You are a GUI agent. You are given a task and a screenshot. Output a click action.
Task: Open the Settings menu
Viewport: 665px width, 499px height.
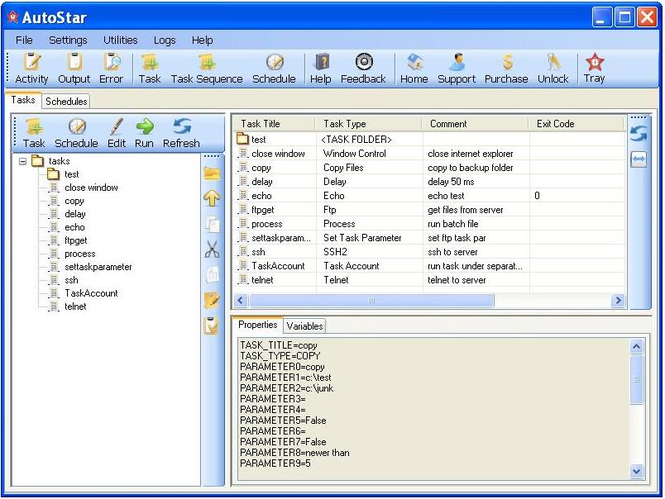tap(68, 40)
